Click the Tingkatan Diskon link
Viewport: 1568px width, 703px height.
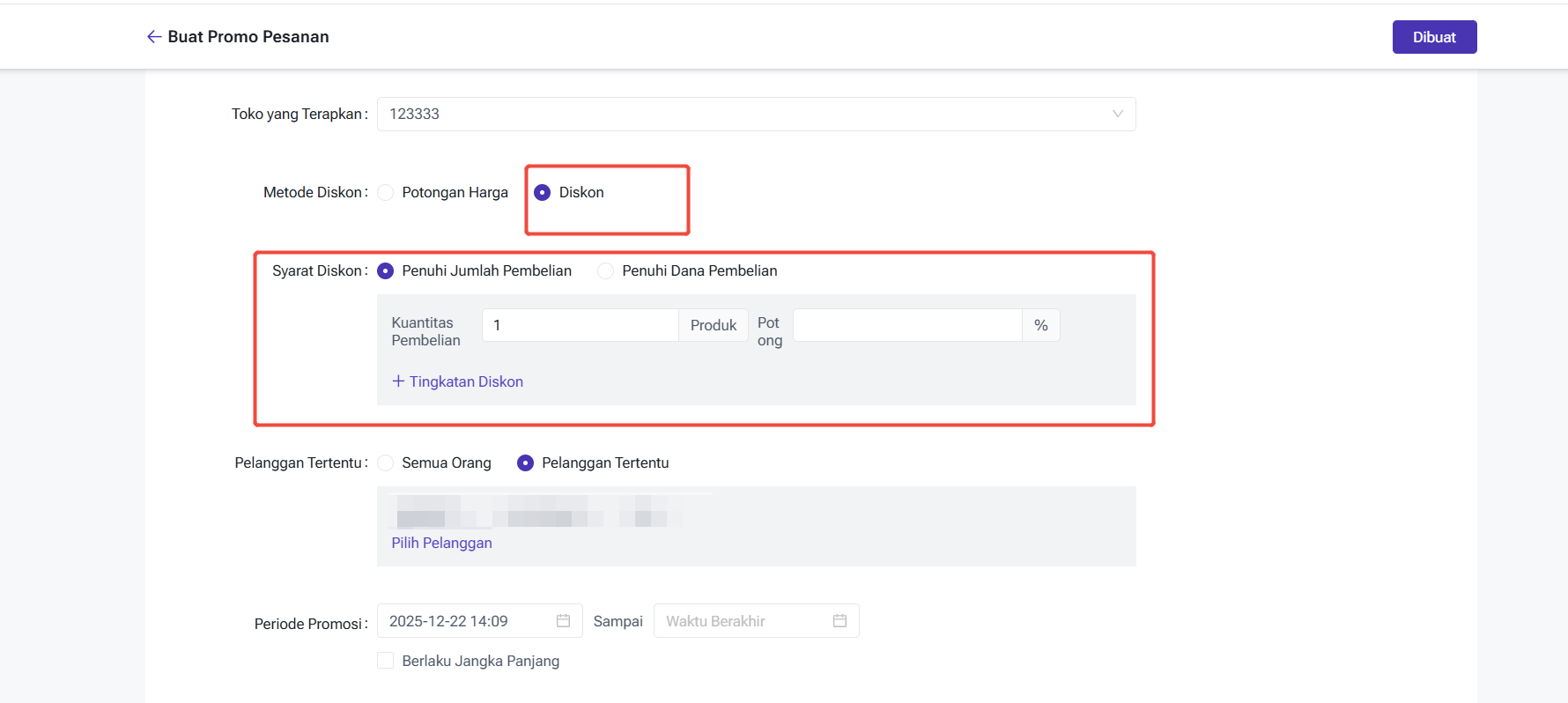pyautogui.click(x=466, y=381)
